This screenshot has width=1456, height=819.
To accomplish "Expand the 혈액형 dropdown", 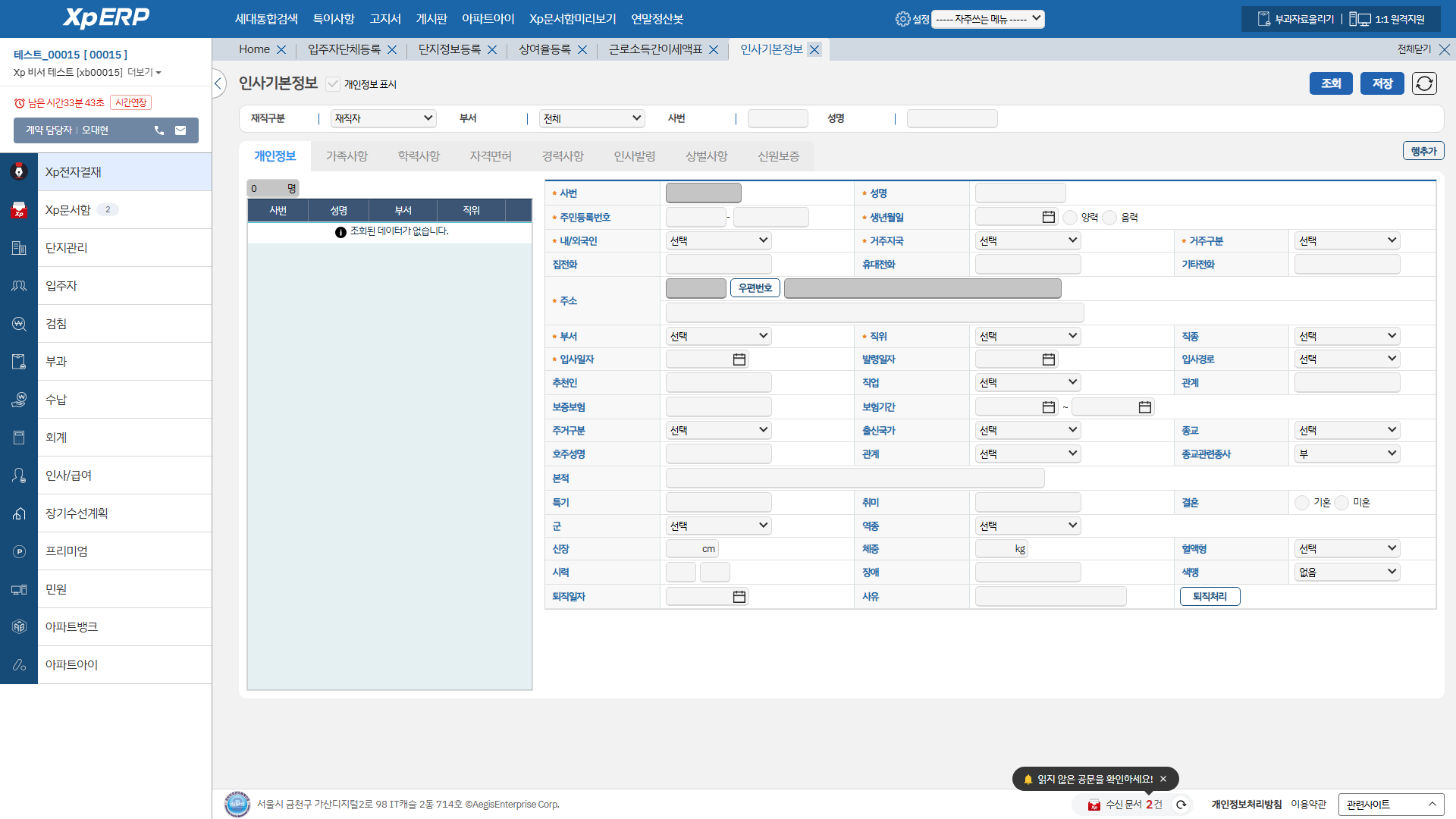I will coord(1347,548).
